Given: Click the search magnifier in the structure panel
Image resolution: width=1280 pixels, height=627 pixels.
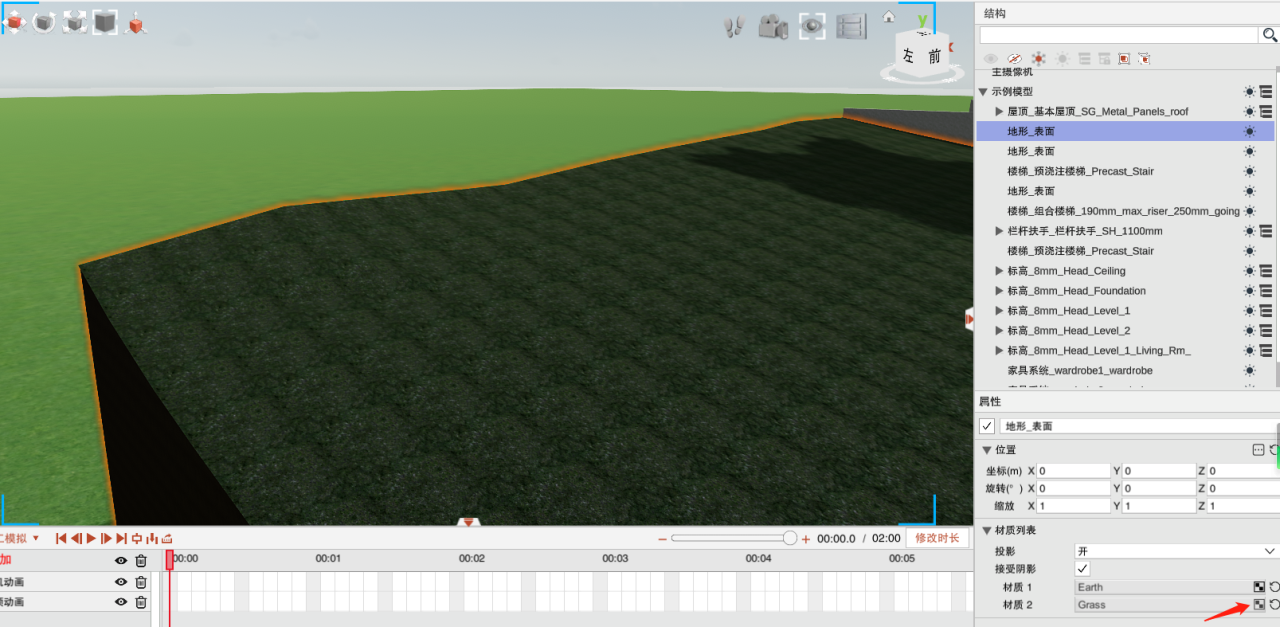Looking at the screenshot, I should click(x=1270, y=35).
